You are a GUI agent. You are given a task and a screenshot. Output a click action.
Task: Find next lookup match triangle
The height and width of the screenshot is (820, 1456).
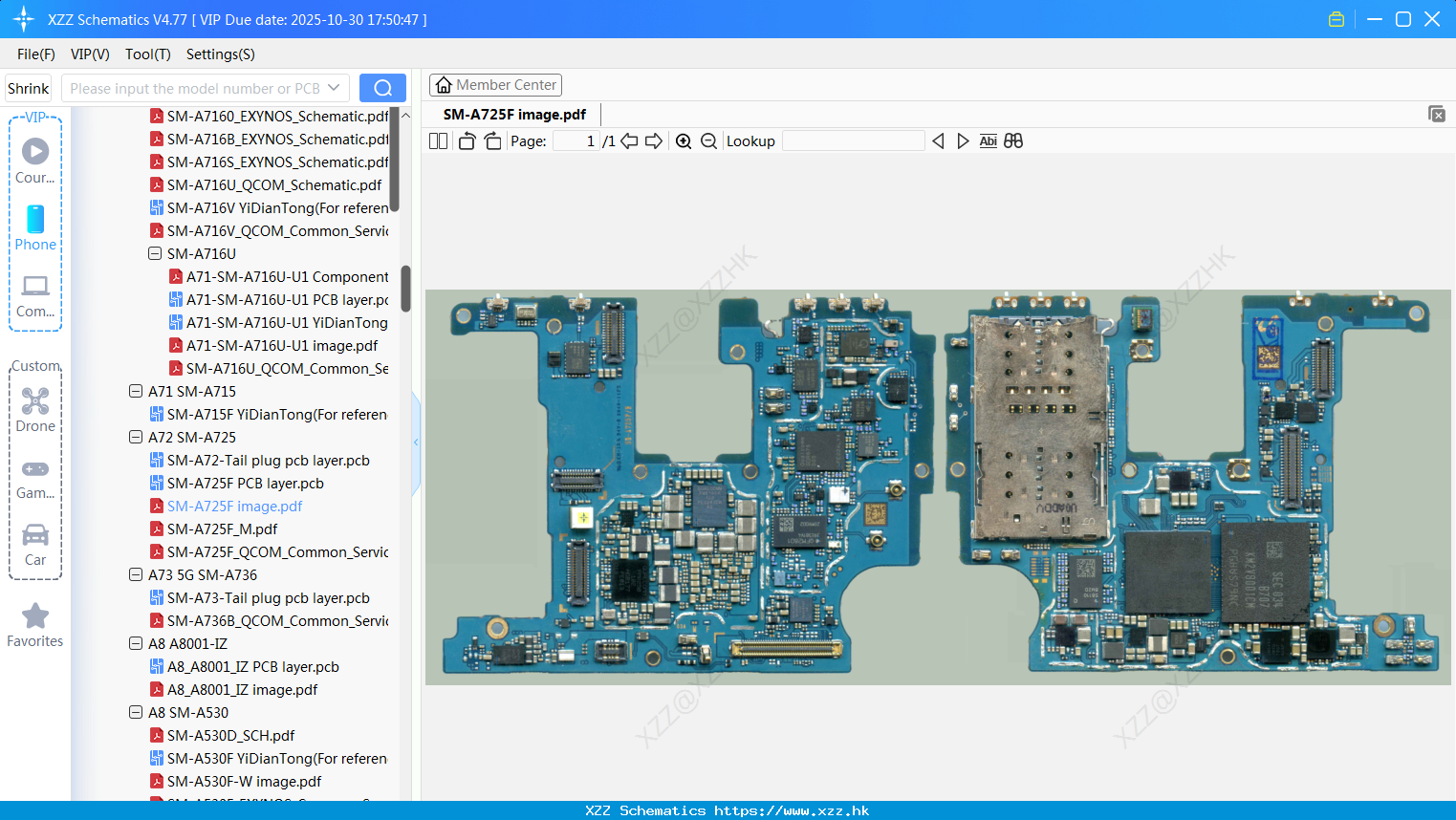point(963,141)
